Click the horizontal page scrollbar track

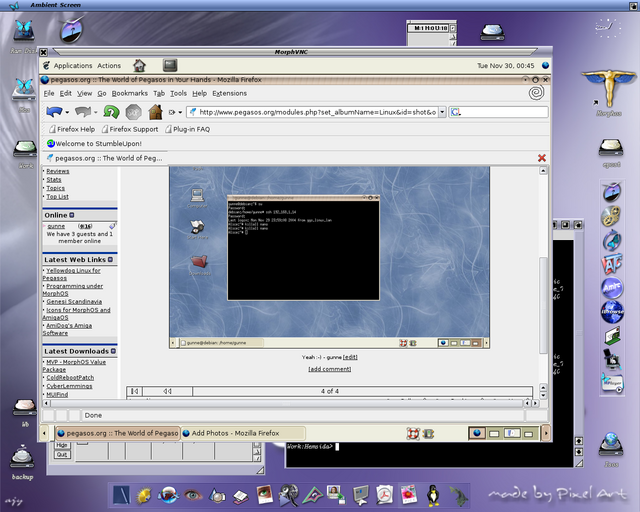[x=286, y=403]
